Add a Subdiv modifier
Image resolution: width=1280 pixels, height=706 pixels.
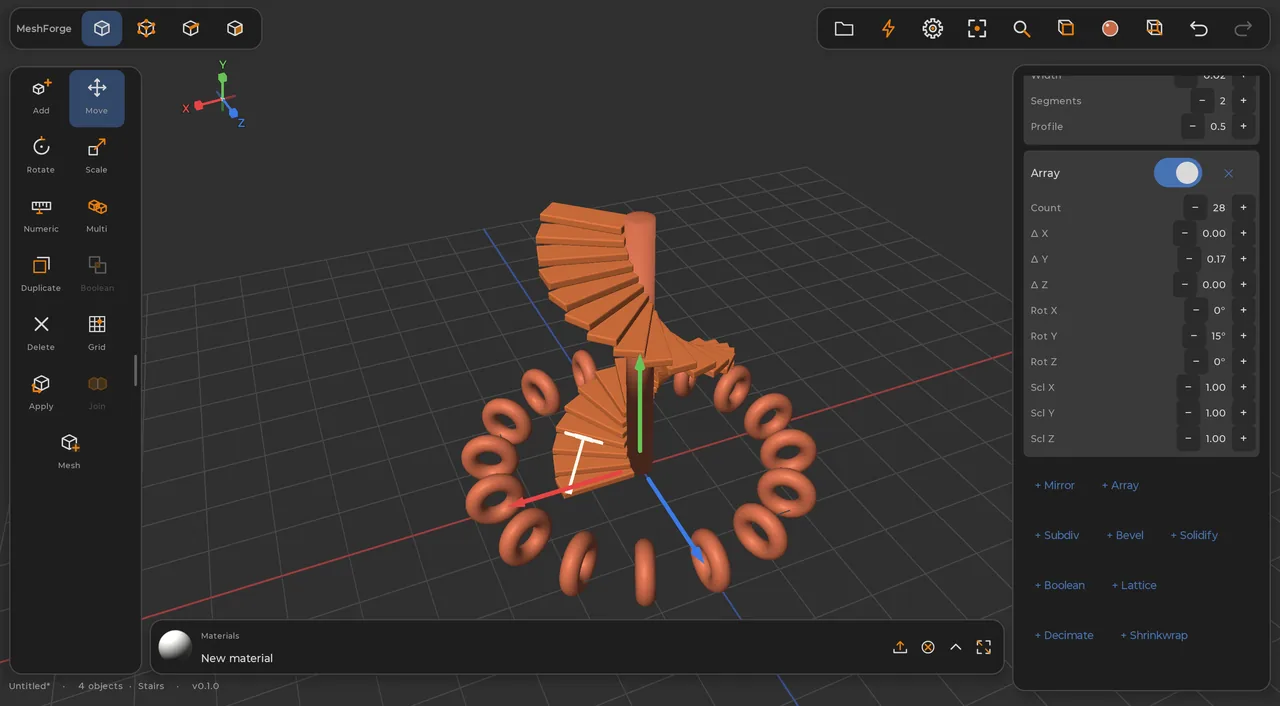coord(1057,535)
